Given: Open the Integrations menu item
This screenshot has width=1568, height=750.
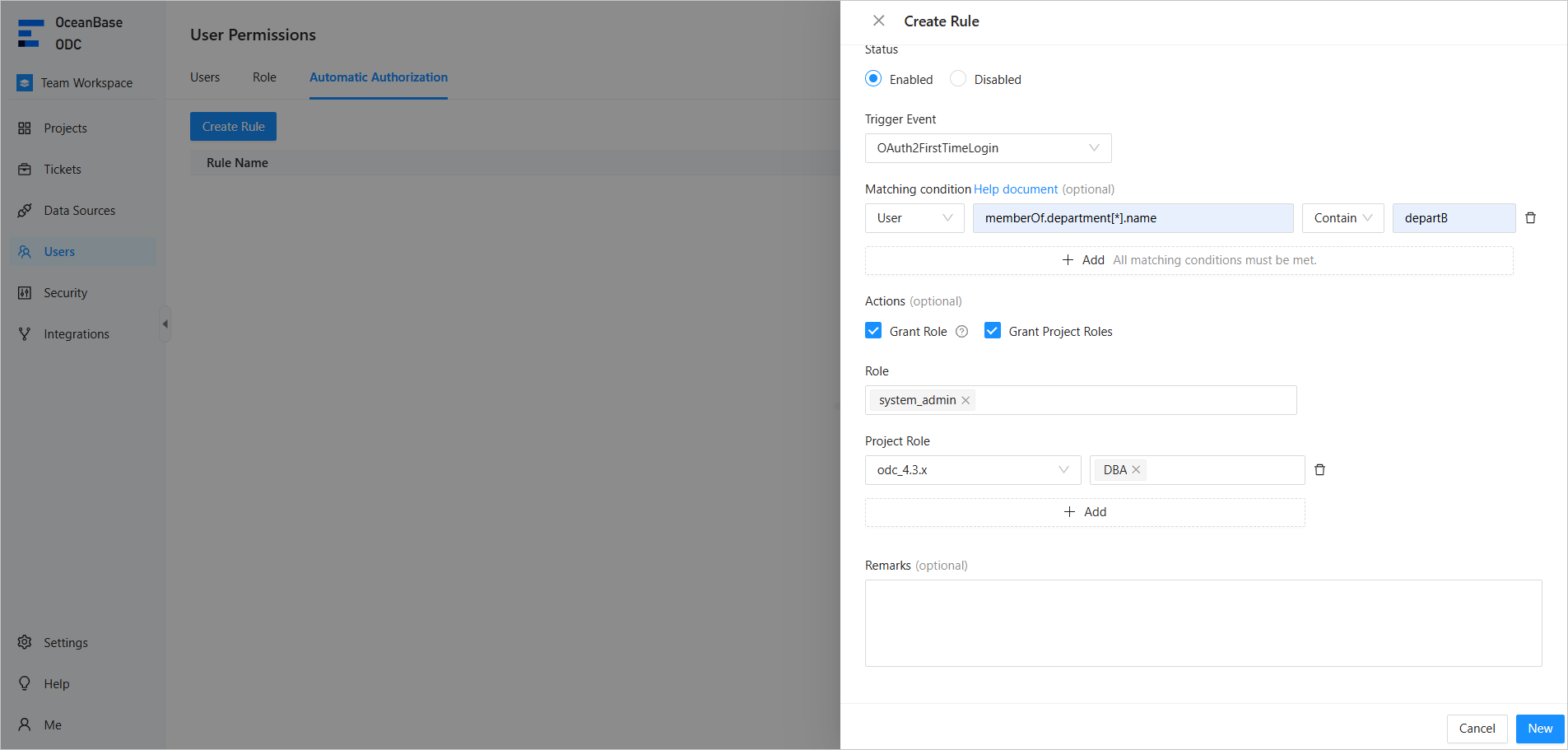Looking at the screenshot, I should pos(76,334).
